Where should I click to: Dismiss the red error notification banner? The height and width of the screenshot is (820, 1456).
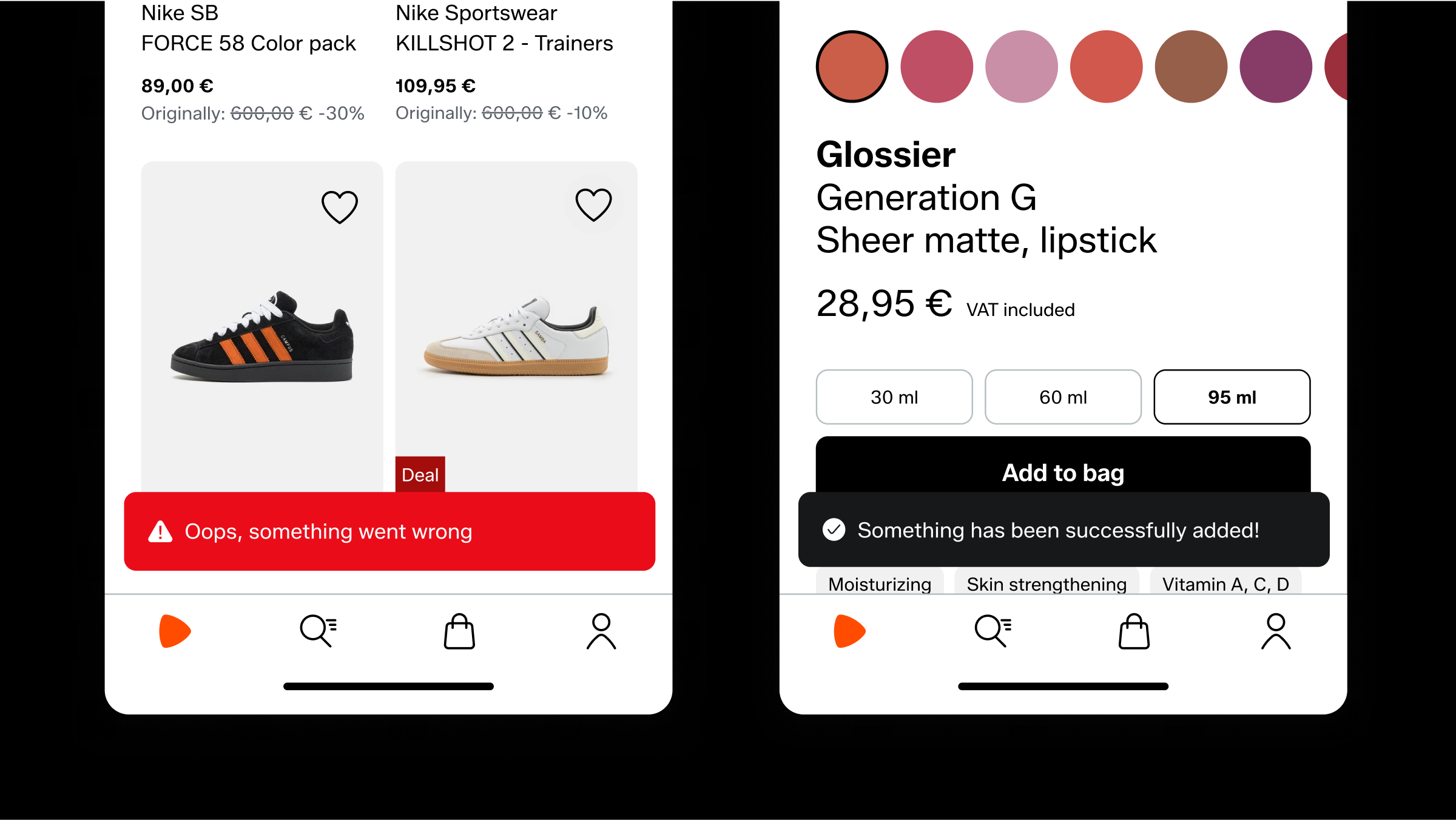[389, 531]
